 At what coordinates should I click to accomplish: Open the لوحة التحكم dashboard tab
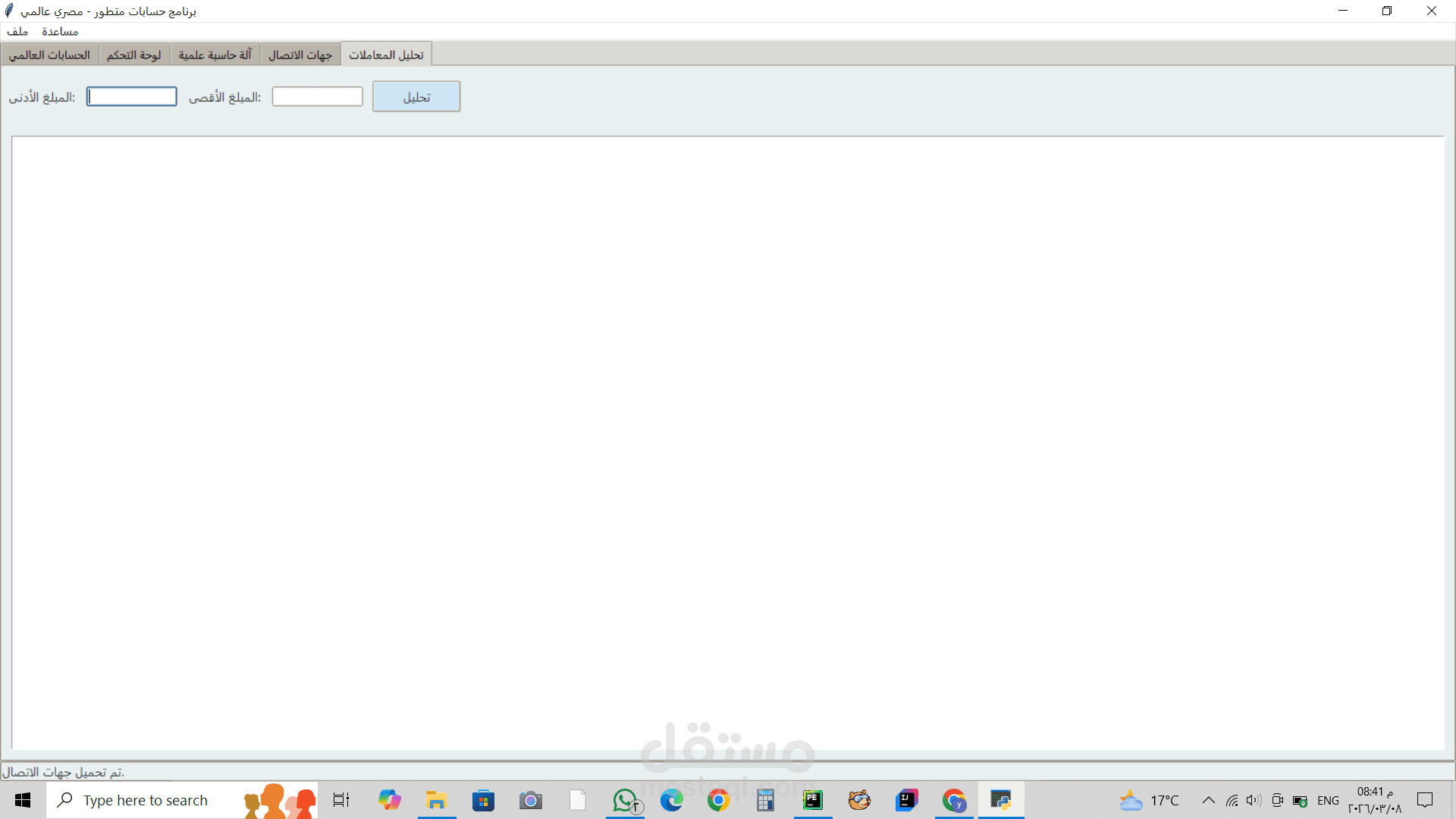133,55
